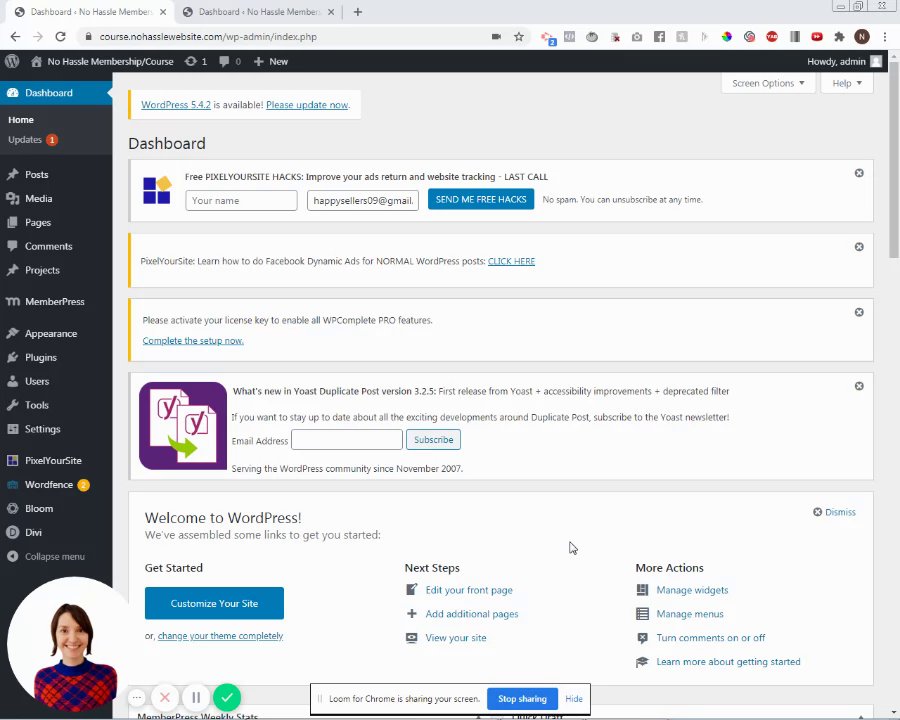The width and height of the screenshot is (900, 720).
Task: Focus the Yoast Email Address field
Action: pos(347,440)
